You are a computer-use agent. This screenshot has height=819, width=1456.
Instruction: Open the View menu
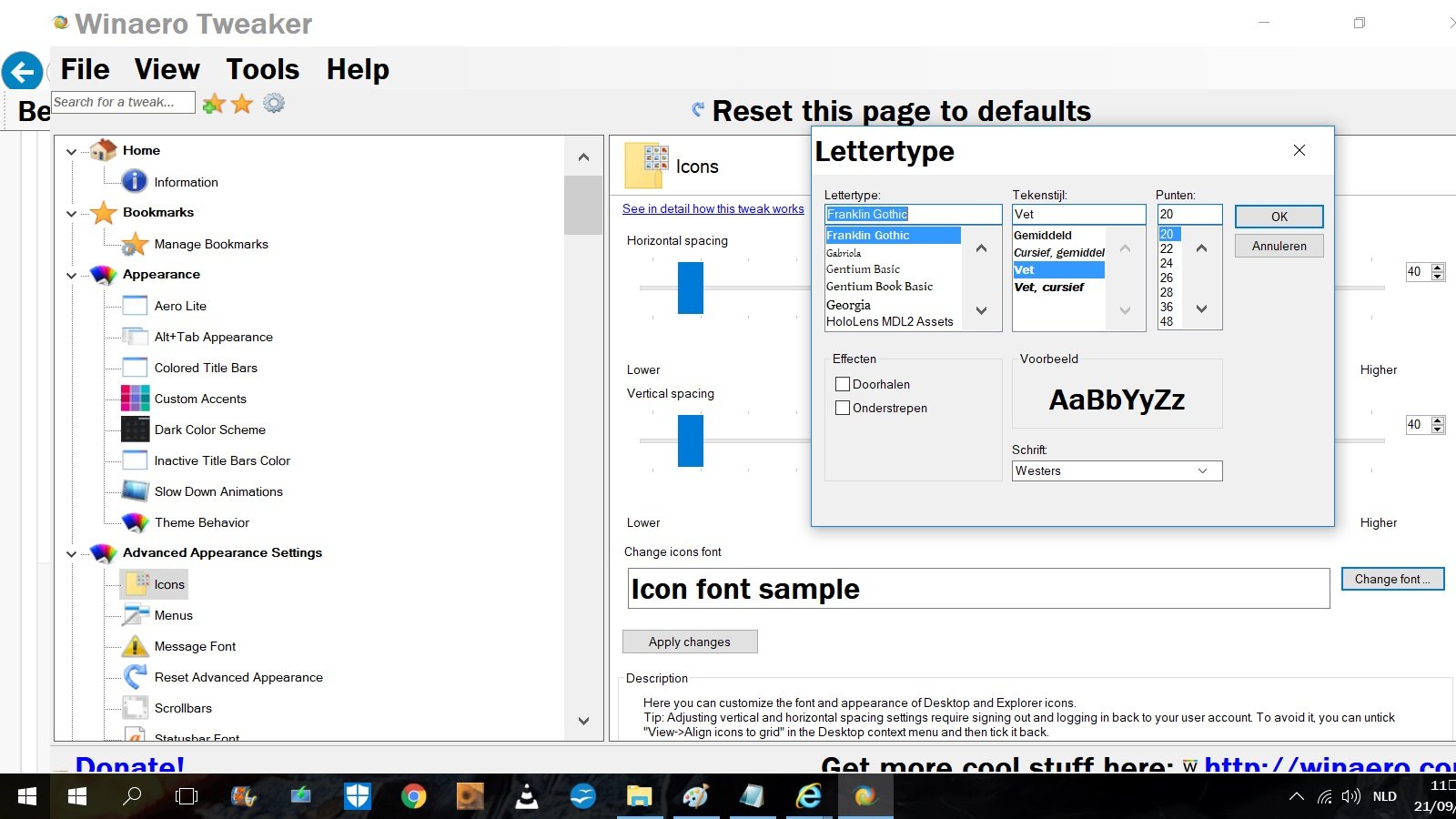click(167, 69)
